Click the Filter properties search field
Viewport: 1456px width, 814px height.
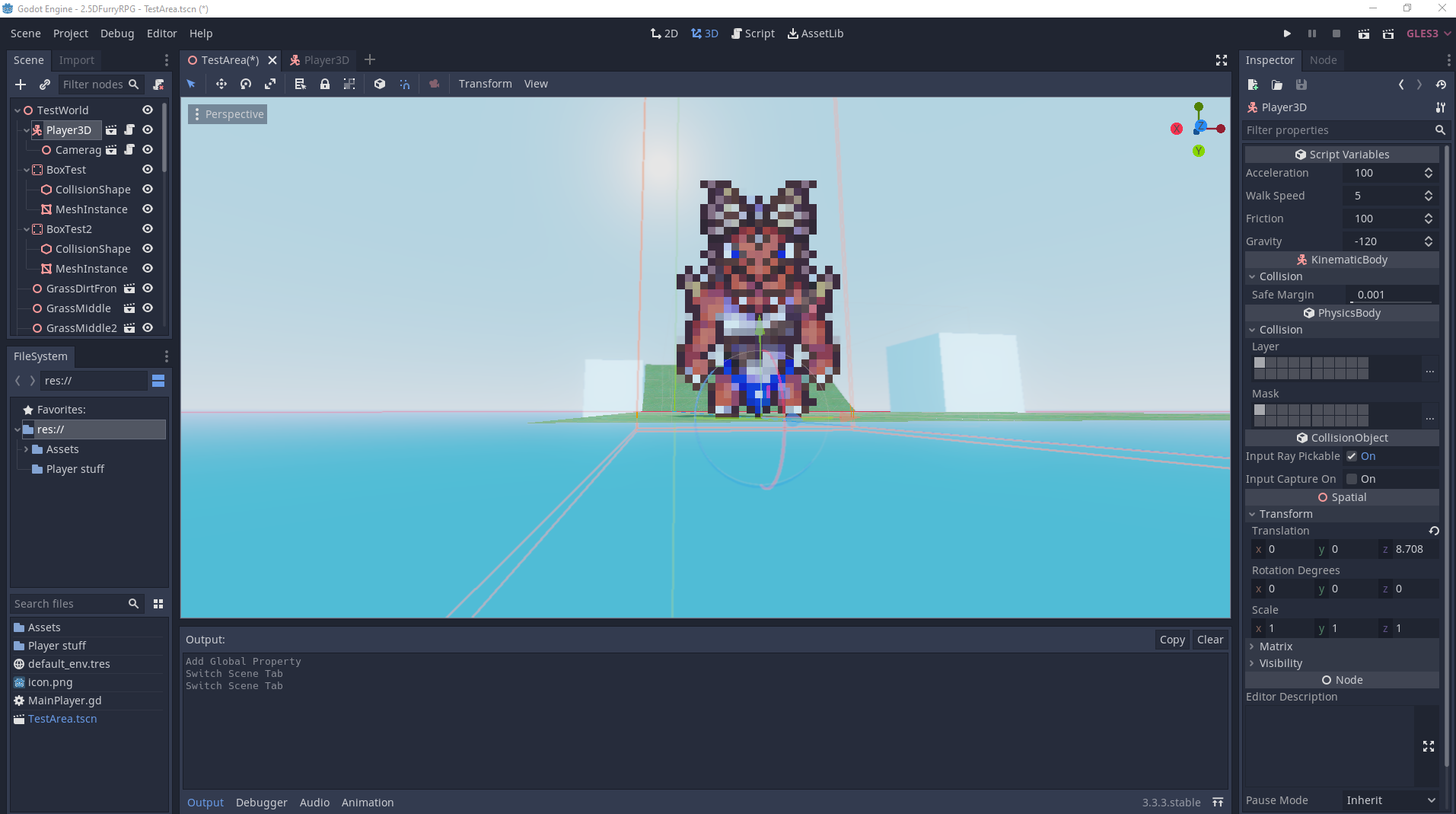[1346, 130]
